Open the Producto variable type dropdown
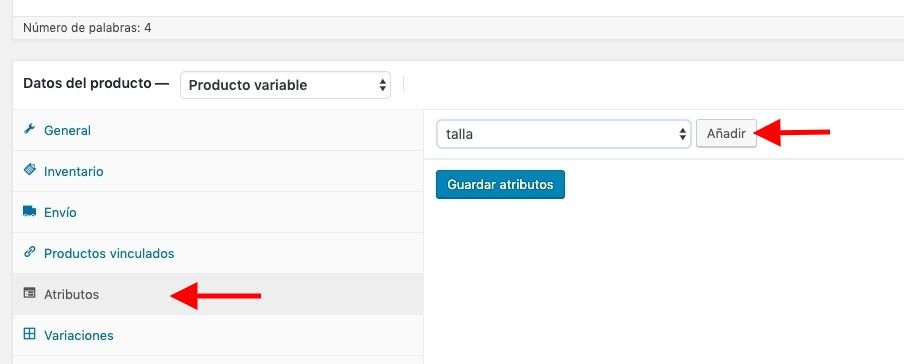904x364 pixels. pyautogui.click(x=285, y=85)
